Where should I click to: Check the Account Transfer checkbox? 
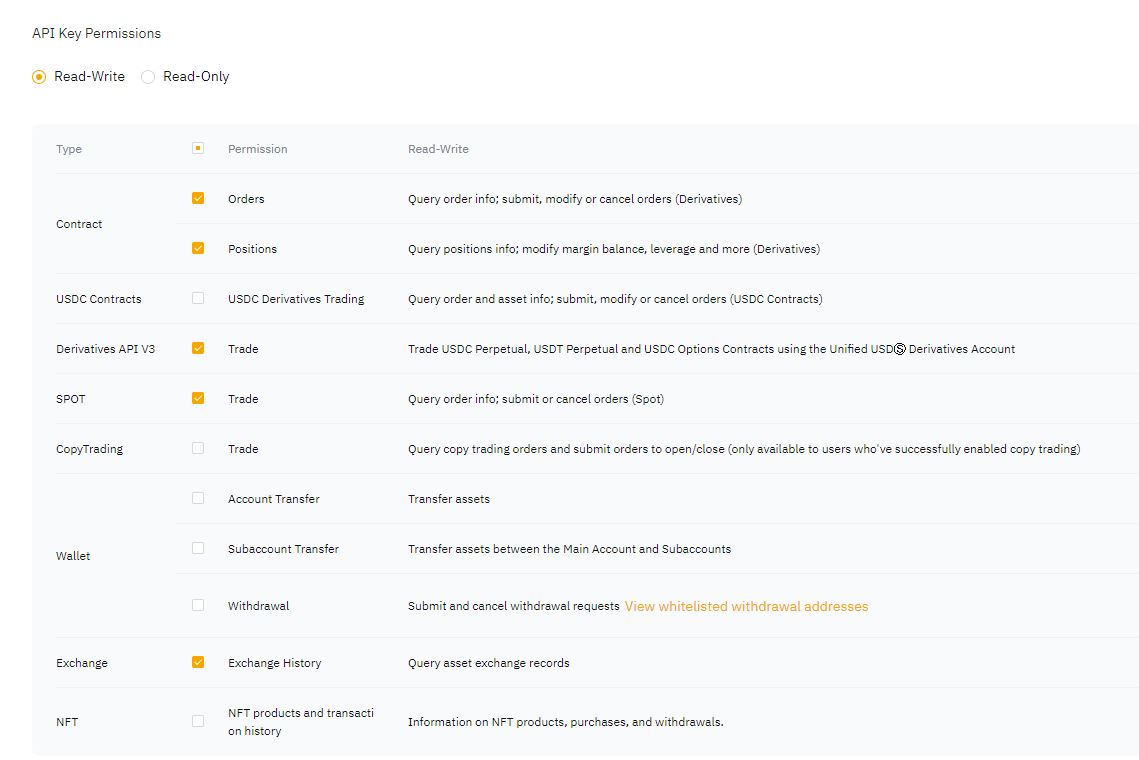click(198, 498)
